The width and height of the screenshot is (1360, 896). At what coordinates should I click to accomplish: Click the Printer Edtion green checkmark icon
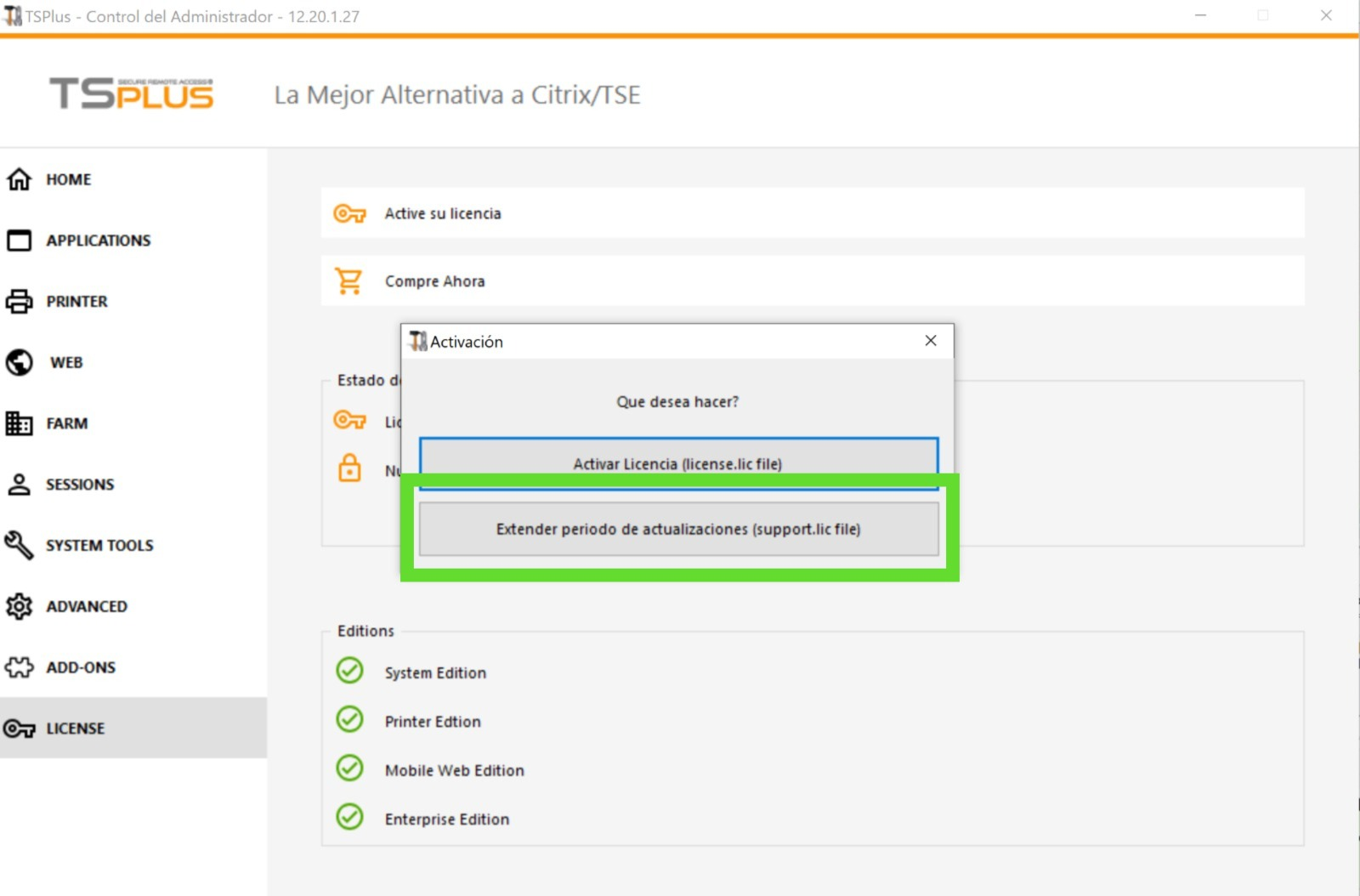(x=349, y=720)
